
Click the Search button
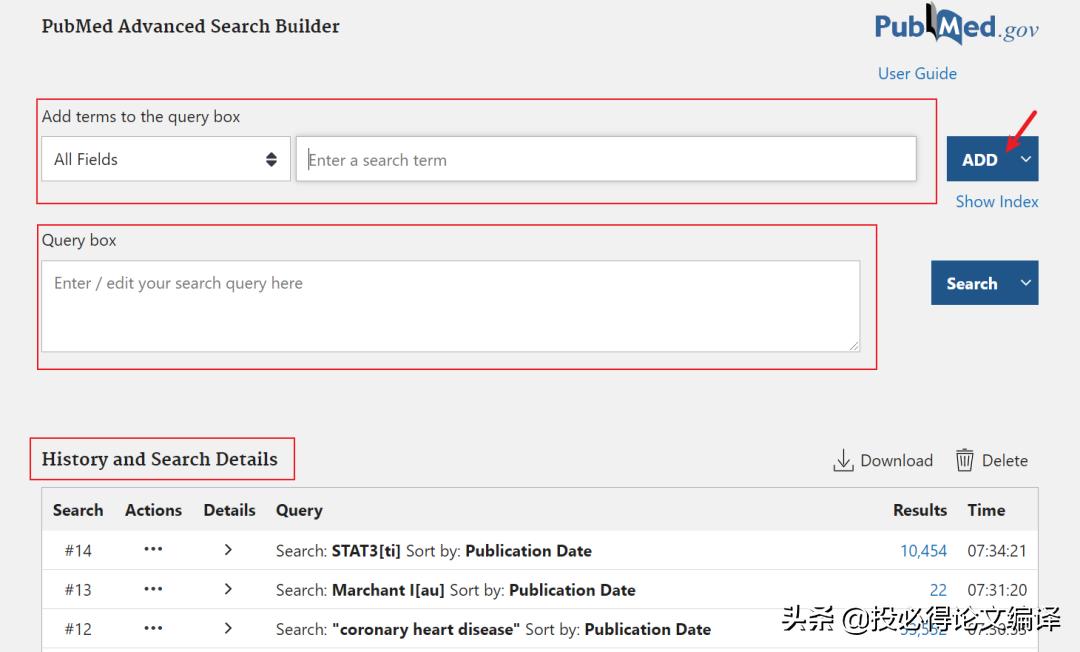click(971, 283)
